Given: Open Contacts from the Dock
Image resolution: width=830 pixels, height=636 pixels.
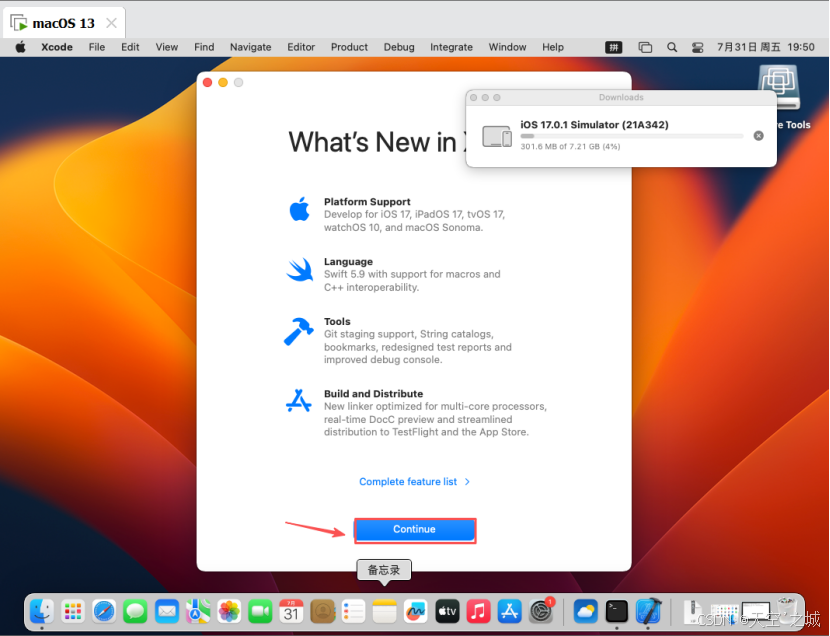Looking at the screenshot, I should point(323,612).
